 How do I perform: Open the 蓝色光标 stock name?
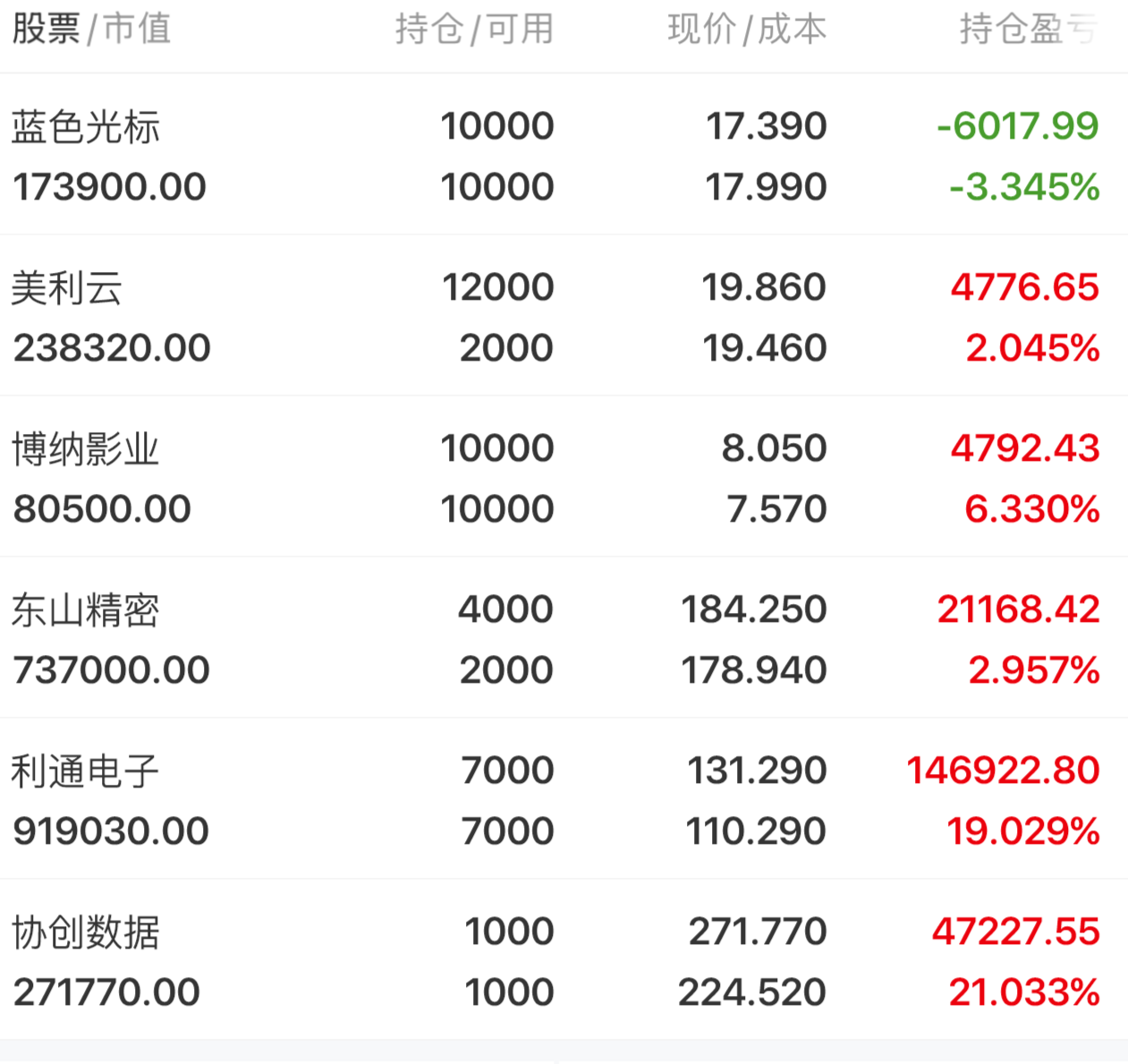click(86, 127)
